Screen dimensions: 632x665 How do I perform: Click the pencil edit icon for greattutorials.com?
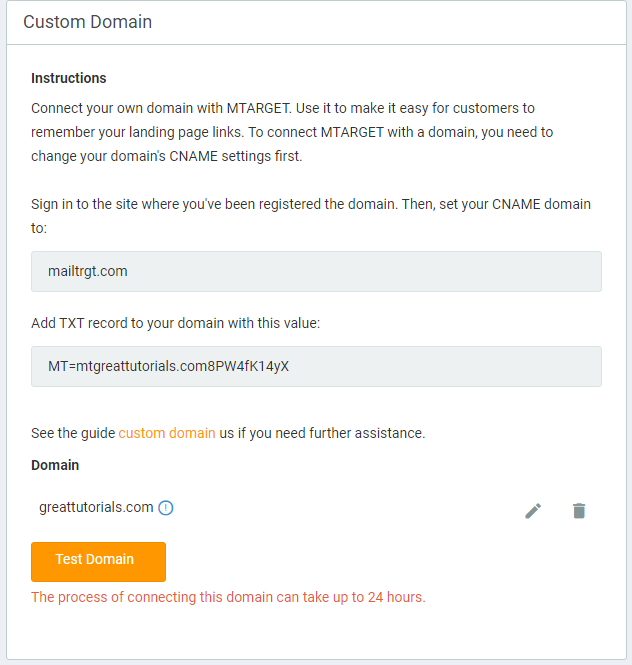pos(533,511)
